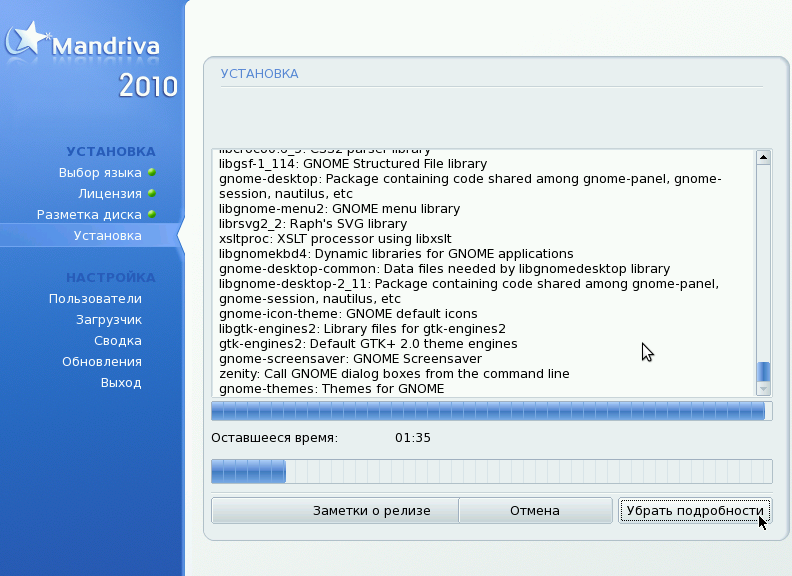Screen dimensions: 792x576
Task: Select Выход step in sidebar
Action: [121, 382]
